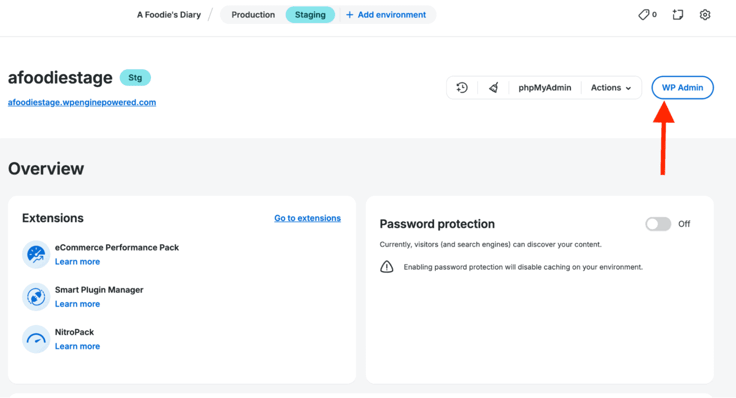The width and height of the screenshot is (736, 398).
Task: Click Learn more under eCommerce Performance Pack
Action: pyautogui.click(x=77, y=262)
